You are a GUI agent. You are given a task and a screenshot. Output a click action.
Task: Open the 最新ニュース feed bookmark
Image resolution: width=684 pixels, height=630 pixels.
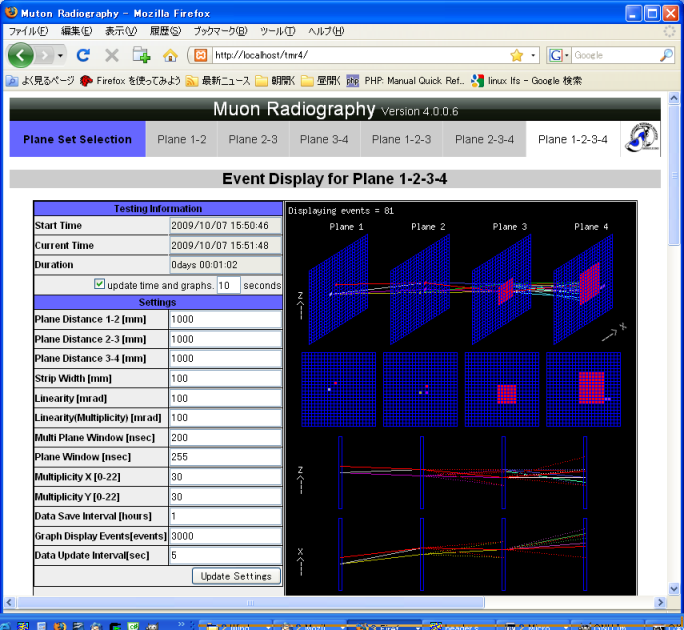pyautogui.click(x=218, y=81)
